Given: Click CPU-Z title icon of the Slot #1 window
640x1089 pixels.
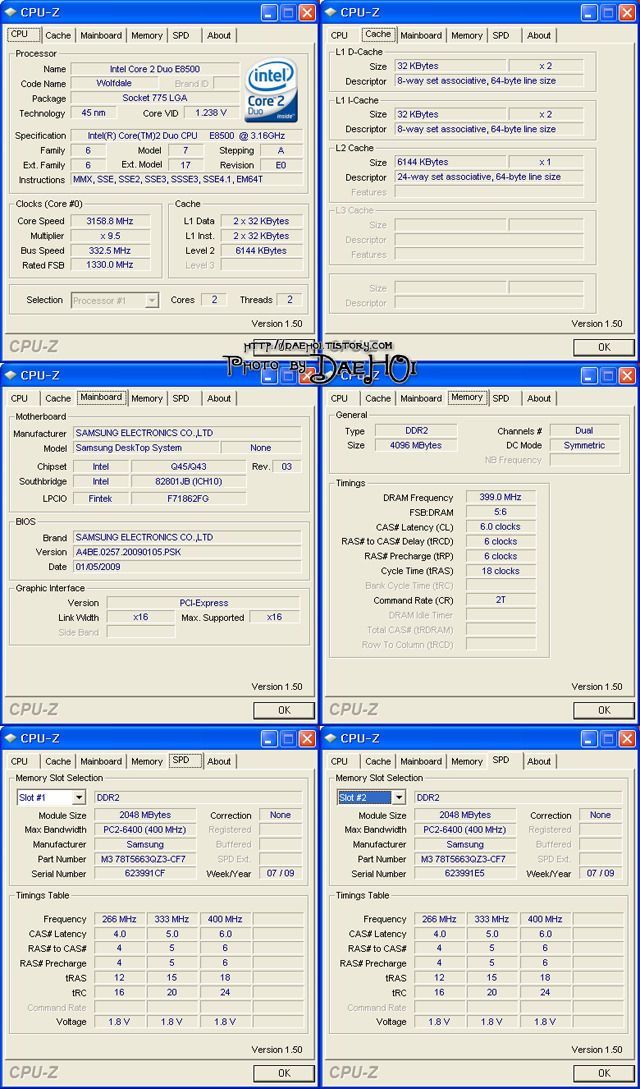Looking at the screenshot, I should click(10, 738).
